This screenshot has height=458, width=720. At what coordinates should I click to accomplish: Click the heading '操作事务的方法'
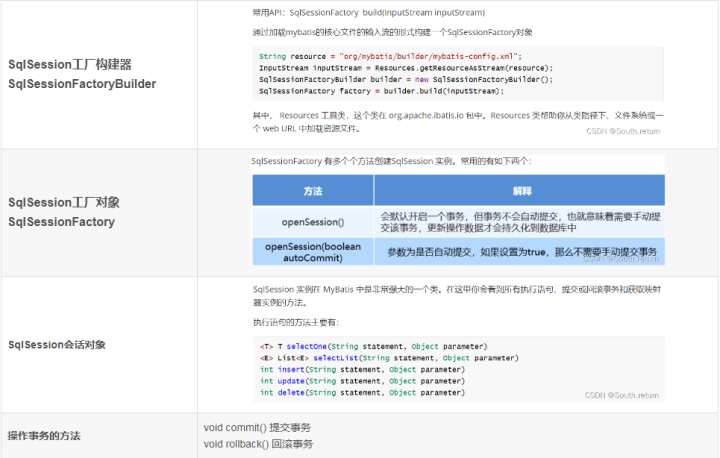click(44, 436)
